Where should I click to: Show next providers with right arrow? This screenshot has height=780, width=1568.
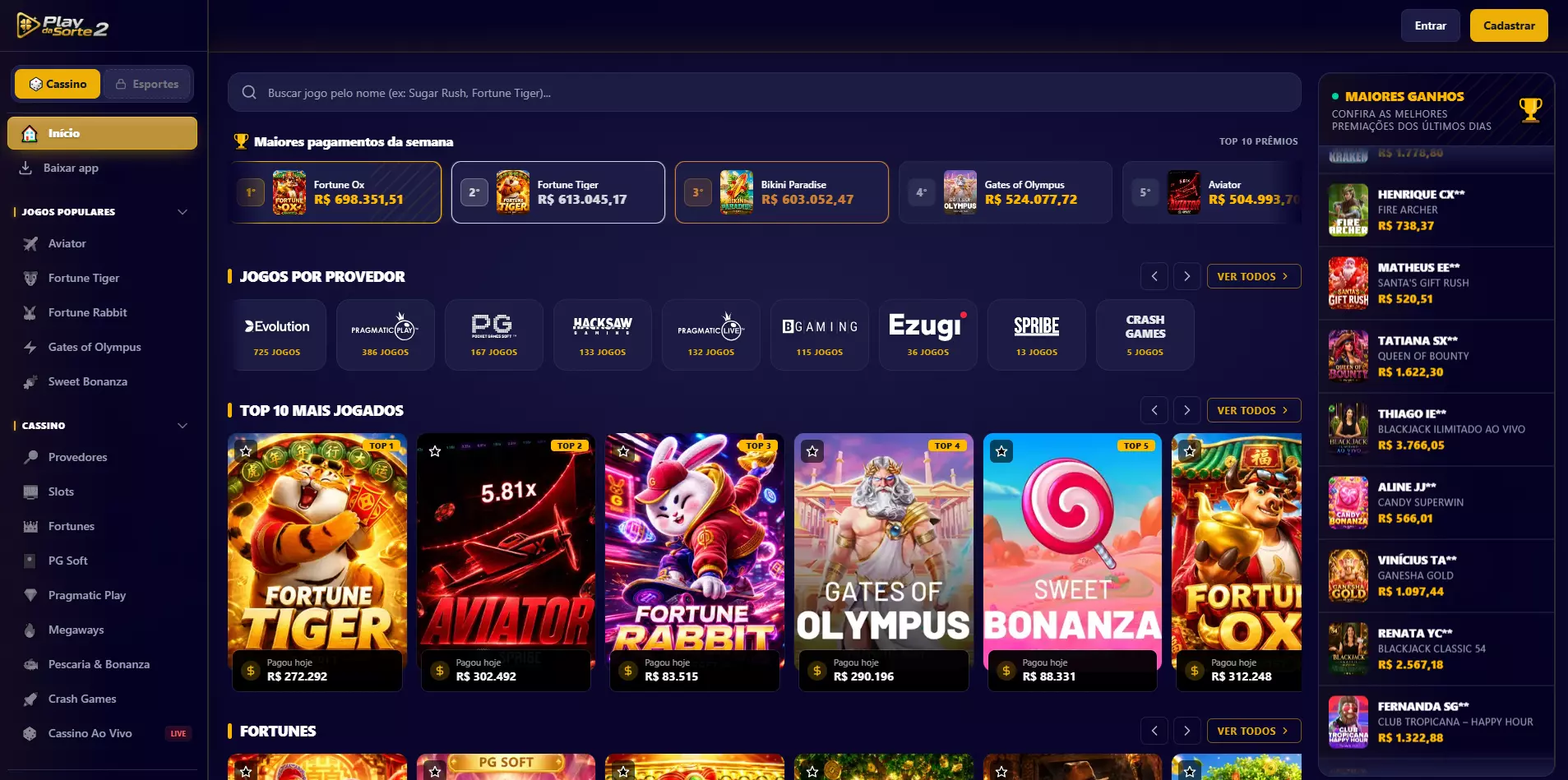click(1186, 276)
